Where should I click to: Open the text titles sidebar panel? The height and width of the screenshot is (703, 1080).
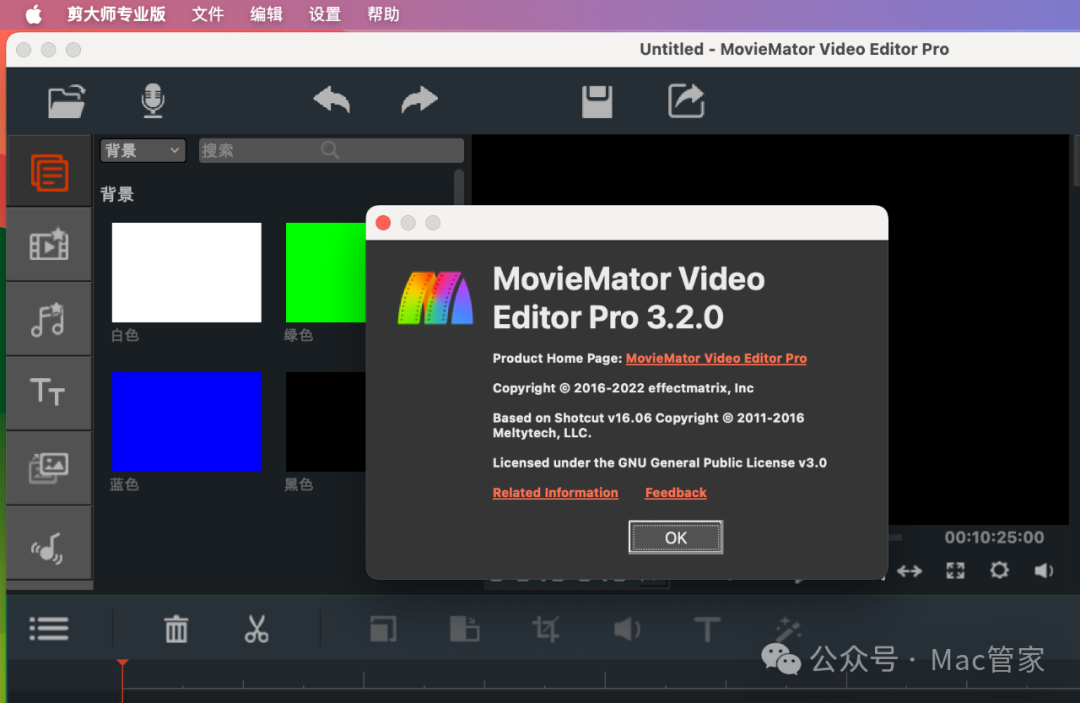(x=48, y=393)
